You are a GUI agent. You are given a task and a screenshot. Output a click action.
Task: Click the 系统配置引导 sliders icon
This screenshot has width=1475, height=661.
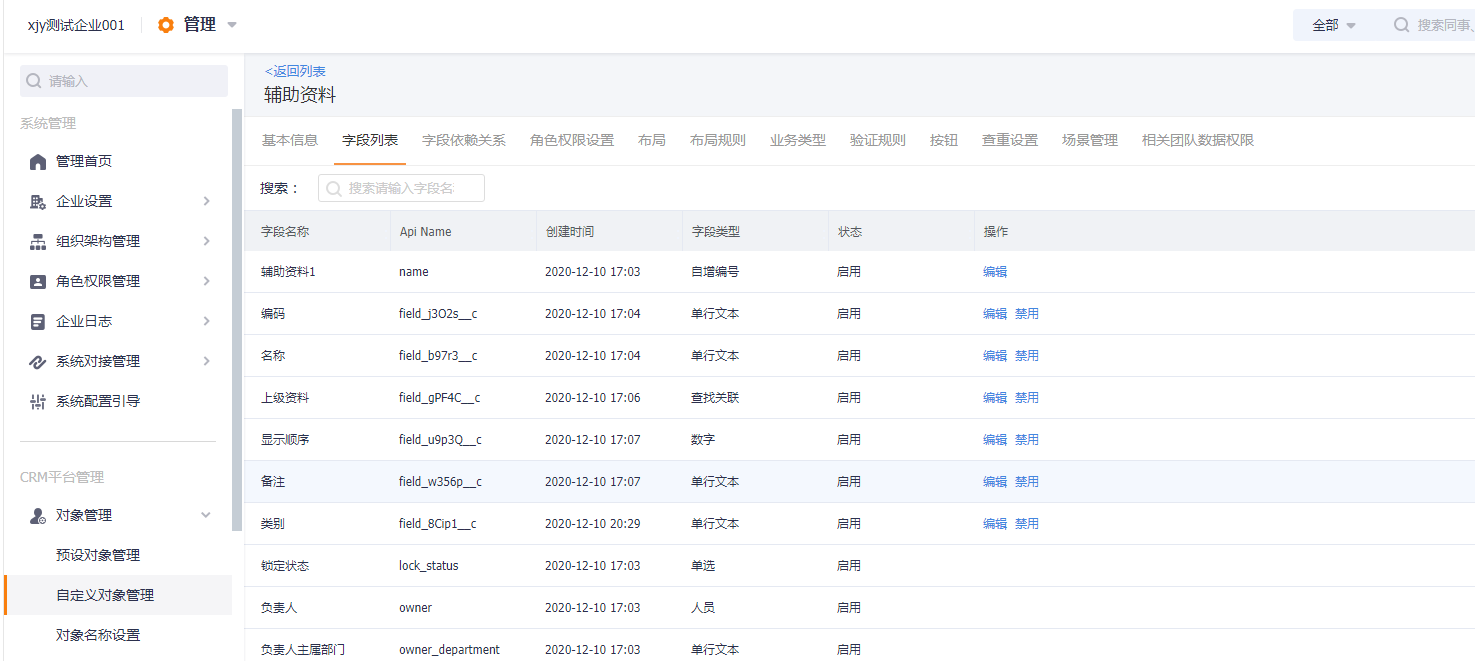point(38,402)
